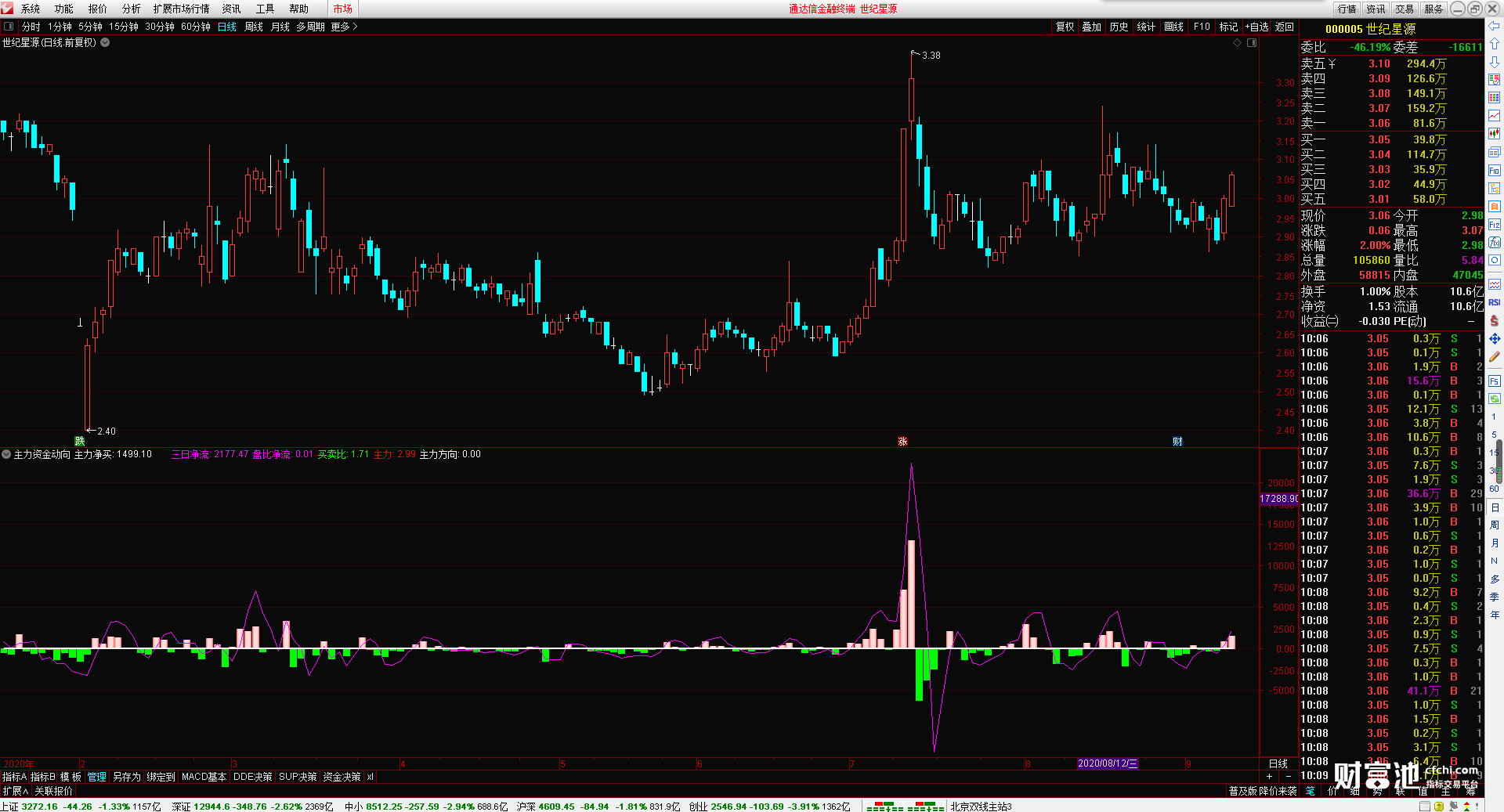This screenshot has height=812, width=1504.
Task: Click the up arrow icon in right sidebar
Action: [1494, 44]
